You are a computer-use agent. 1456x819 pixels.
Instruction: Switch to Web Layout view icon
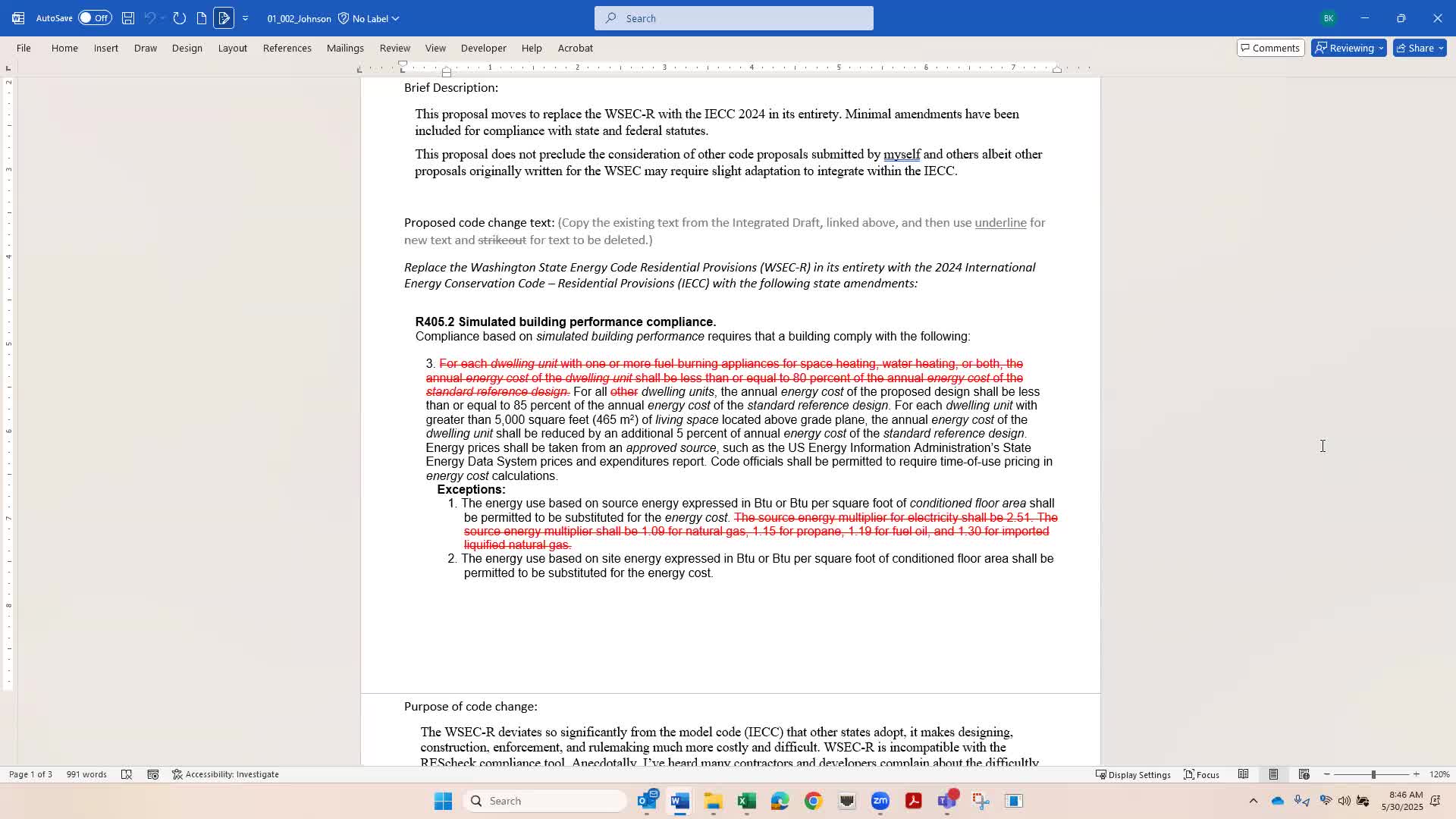[x=1304, y=774]
